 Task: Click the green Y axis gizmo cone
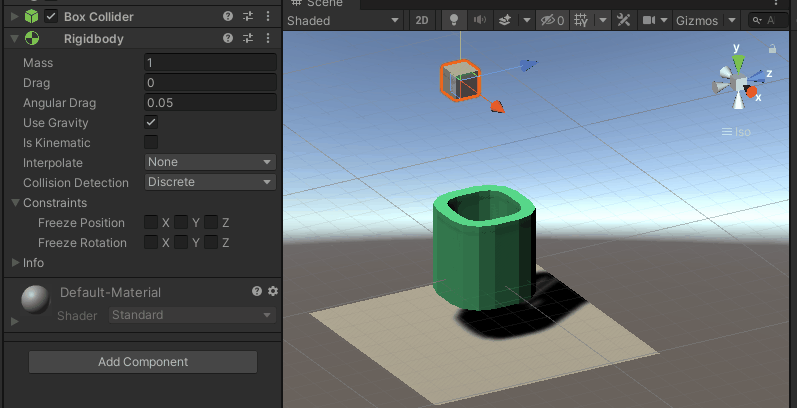pyautogui.click(x=739, y=63)
